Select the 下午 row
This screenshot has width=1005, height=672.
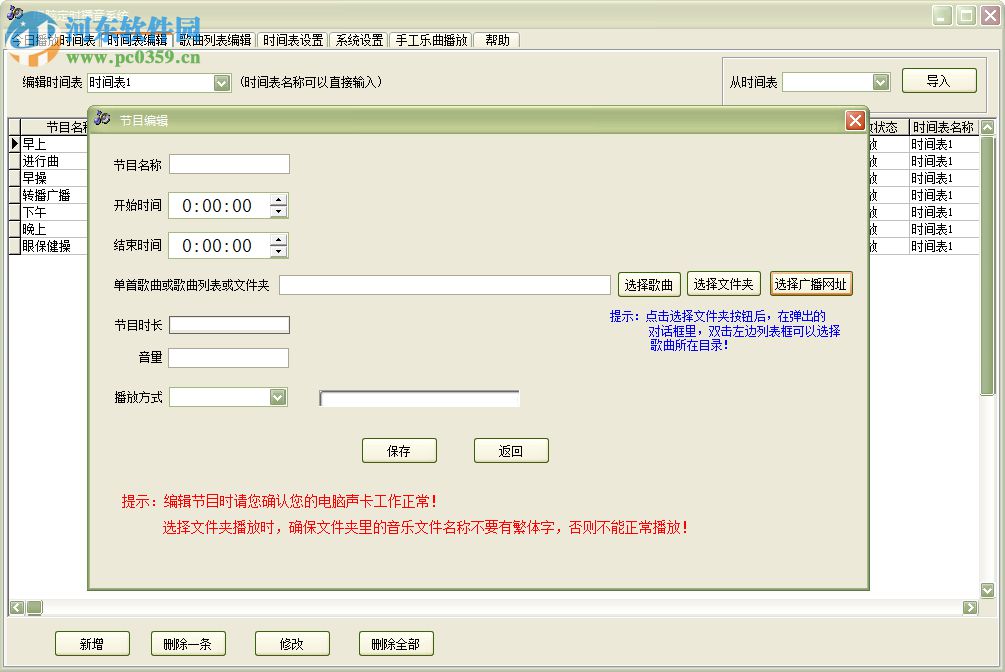click(x=54, y=212)
